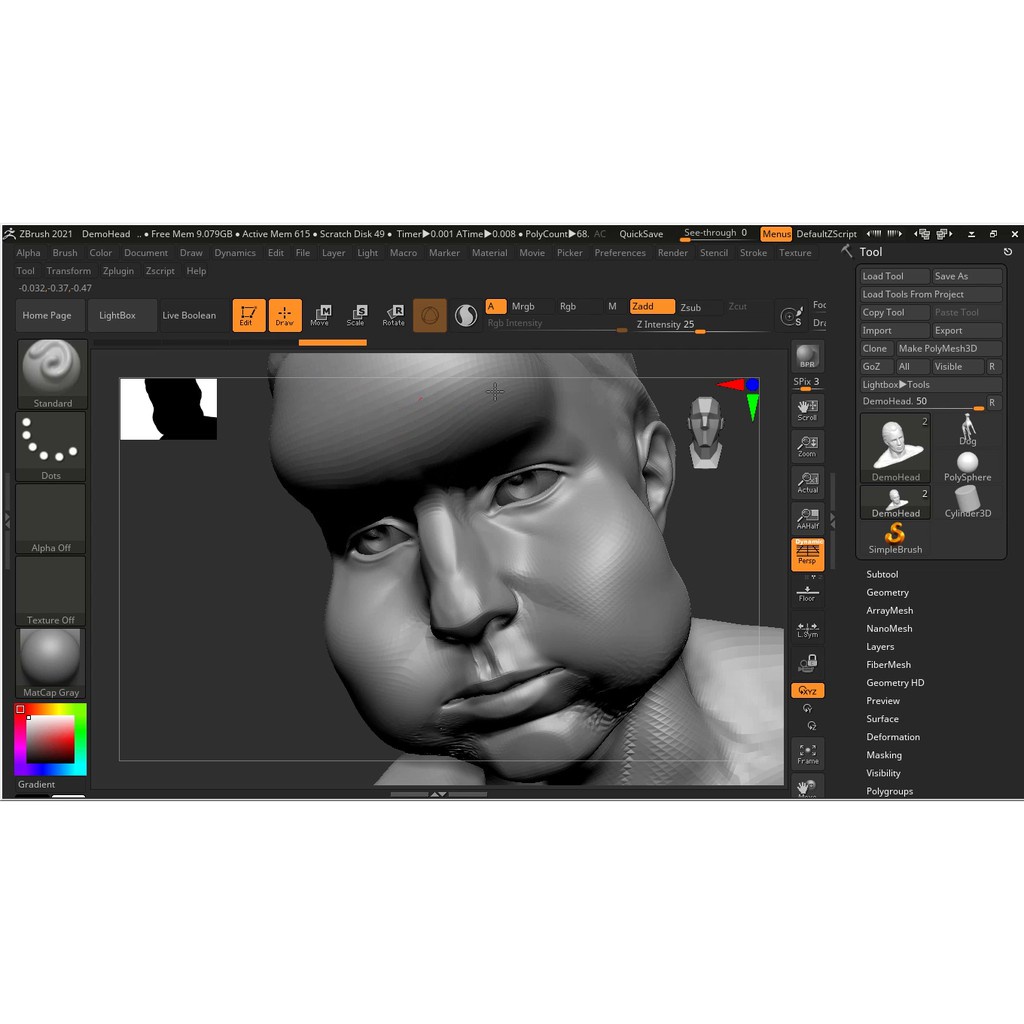Toggle Zadd sculpting mode
The width and height of the screenshot is (1024, 1024).
click(x=651, y=306)
